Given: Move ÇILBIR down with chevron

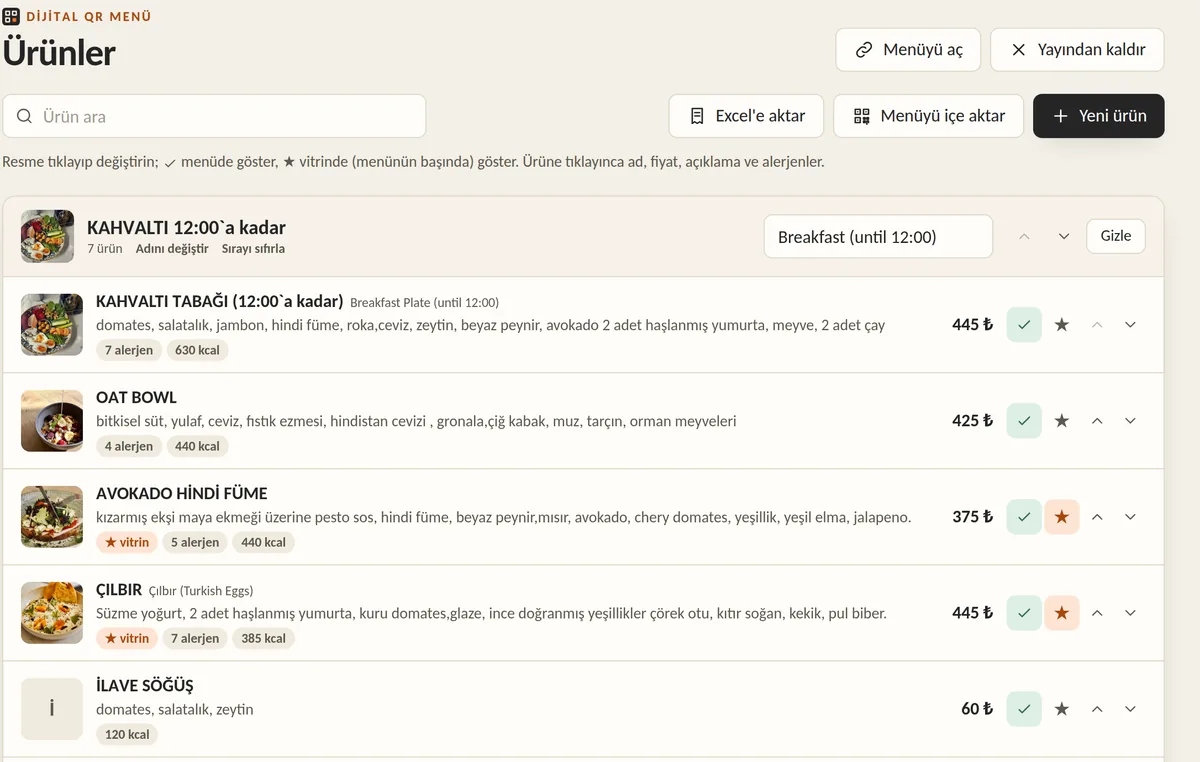Looking at the screenshot, I should (x=1131, y=613).
